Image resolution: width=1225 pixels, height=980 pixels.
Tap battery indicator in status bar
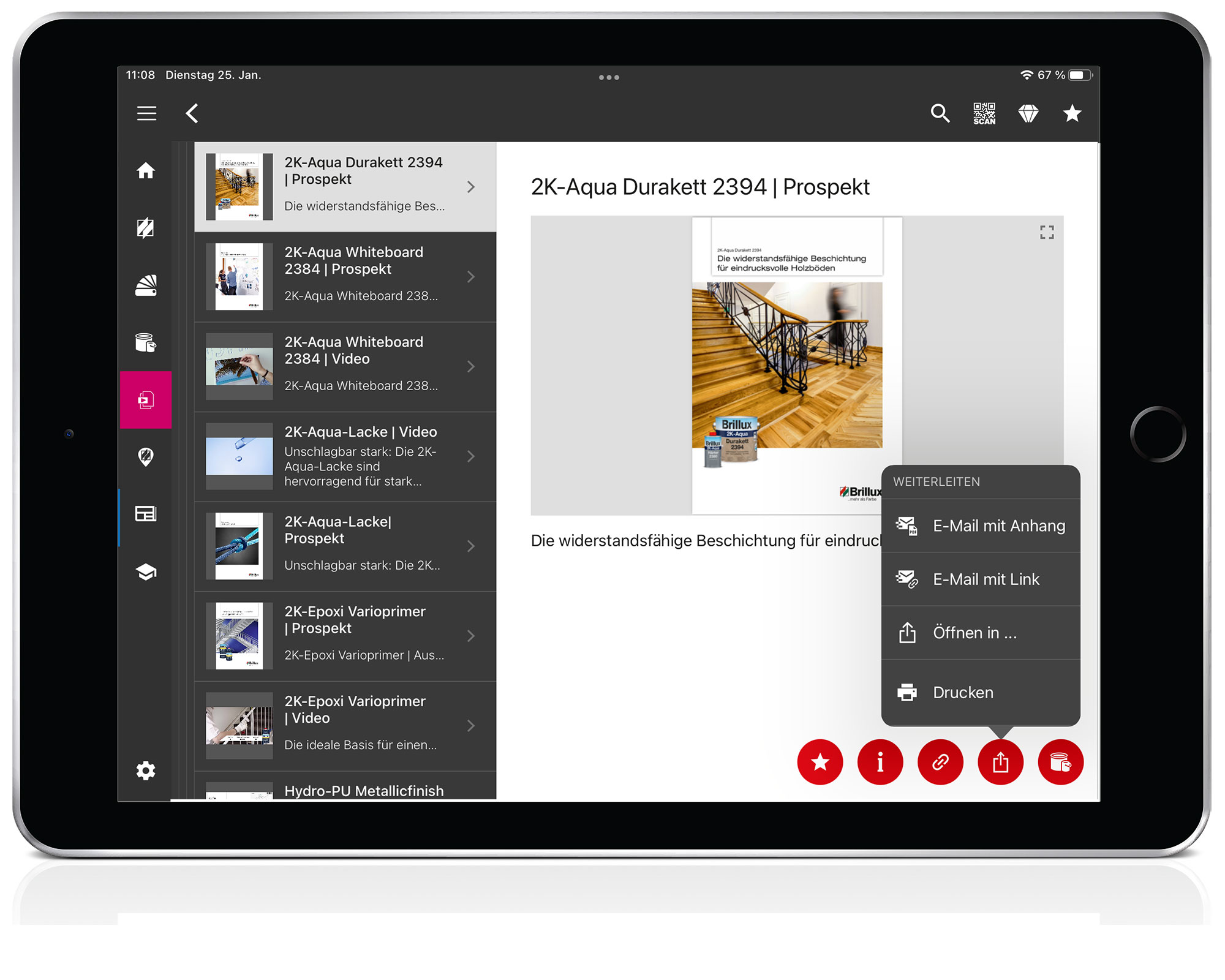pyautogui.click(x=1081, y=75)
